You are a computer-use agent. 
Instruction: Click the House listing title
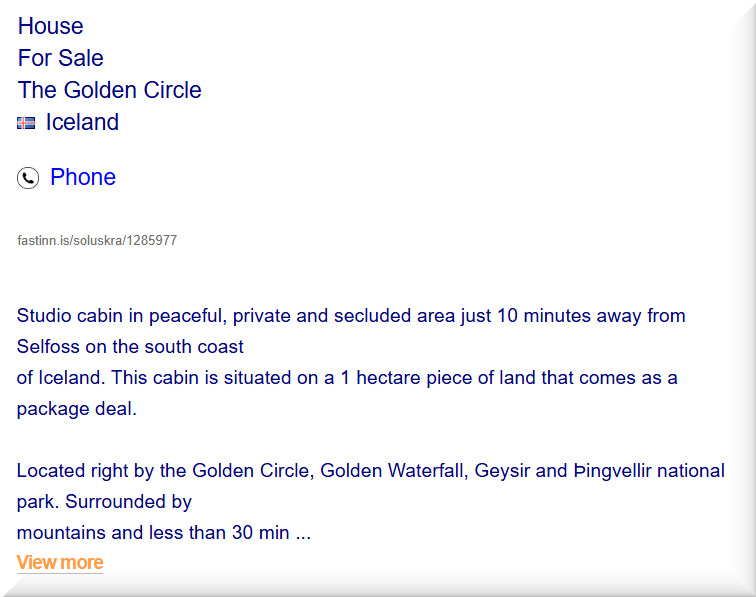click(x=51, y=26)
